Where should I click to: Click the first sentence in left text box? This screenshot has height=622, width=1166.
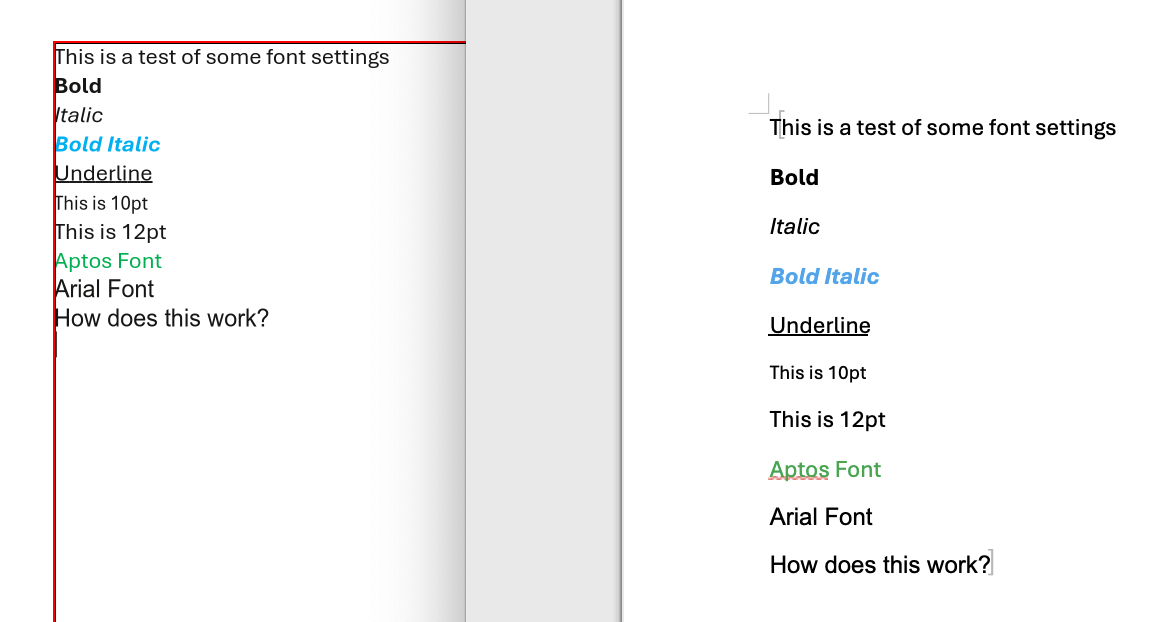[222, 57]
